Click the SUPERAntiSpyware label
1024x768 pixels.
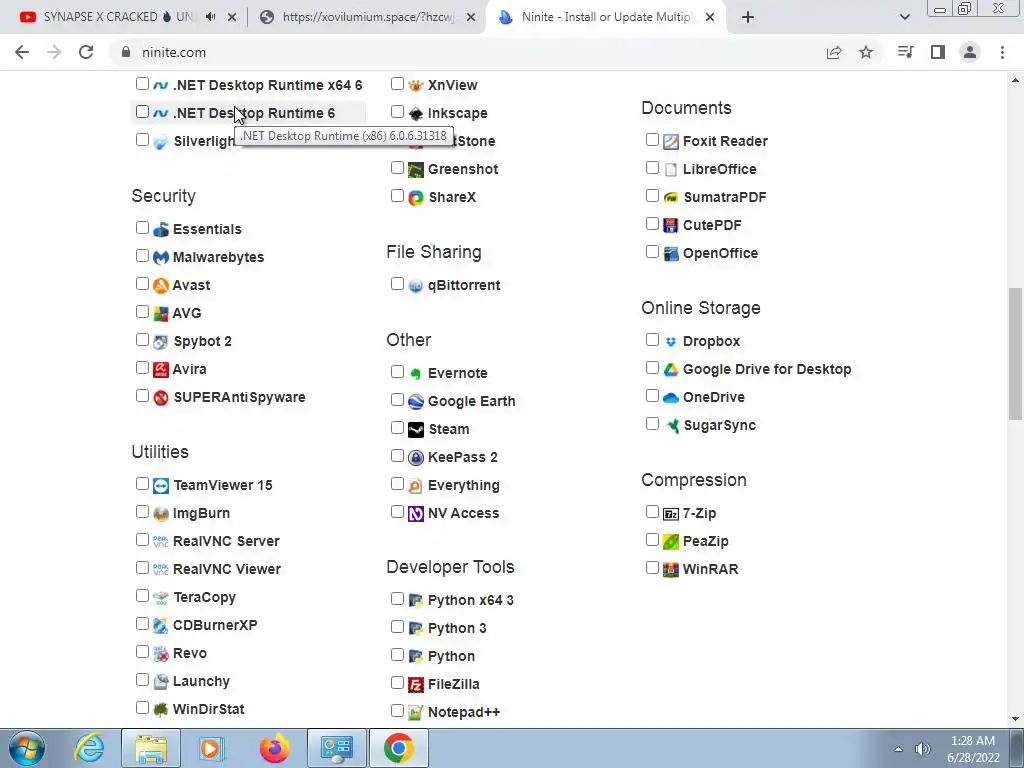(x=239, y=398)
